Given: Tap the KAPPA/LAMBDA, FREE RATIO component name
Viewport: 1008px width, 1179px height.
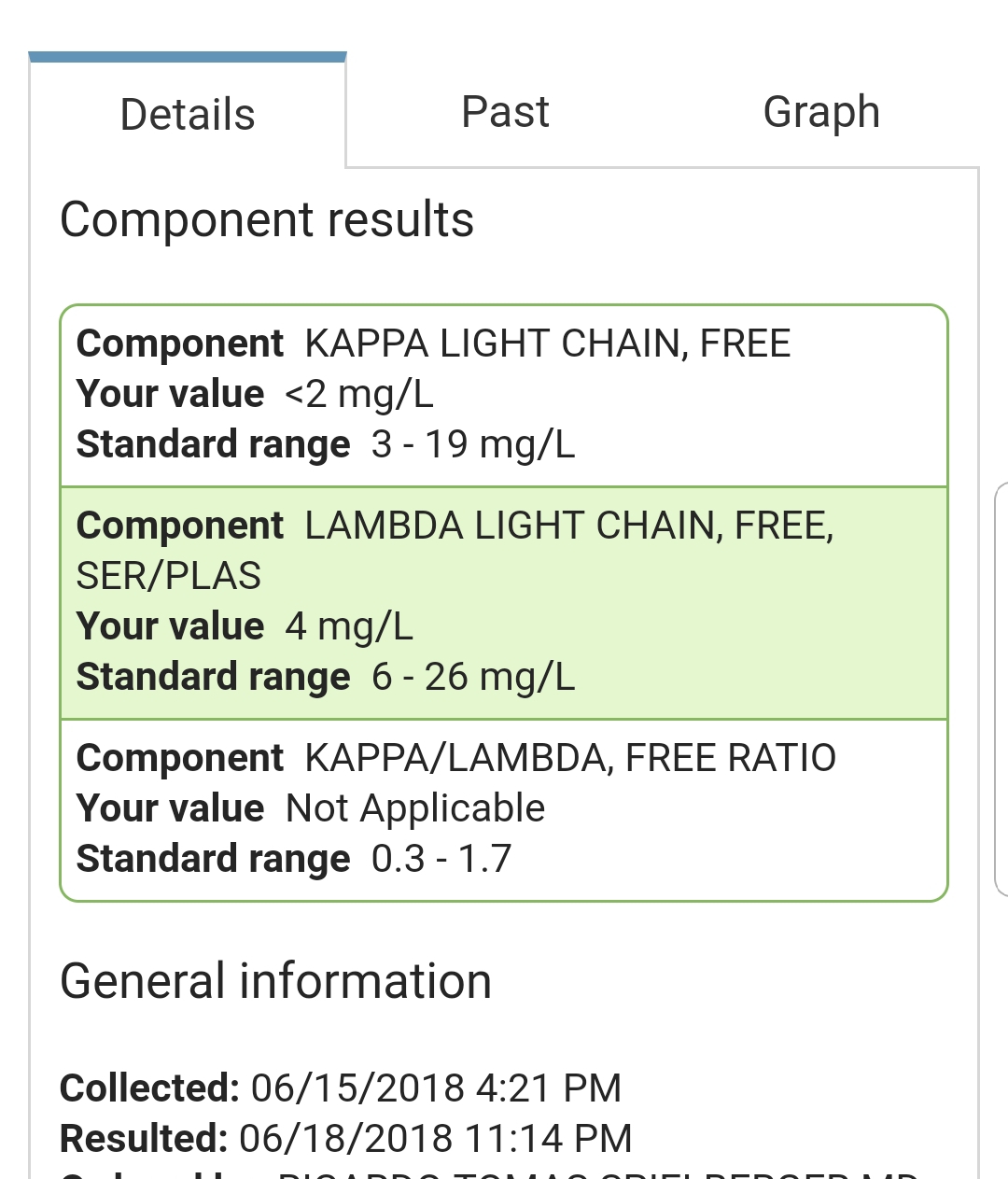Looking at the screenshot, I should (x=569, y=758).
